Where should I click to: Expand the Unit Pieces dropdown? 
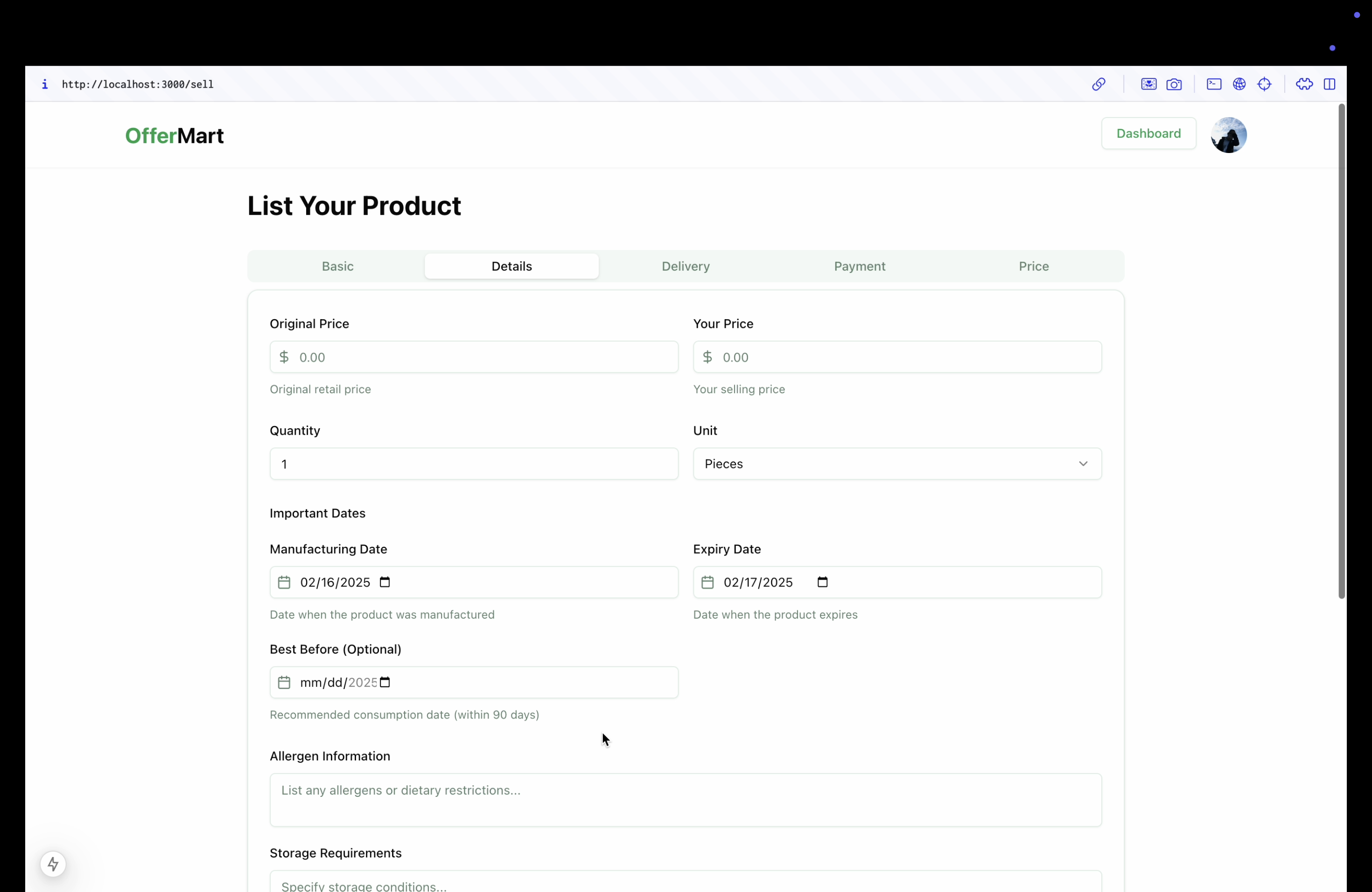pyautogui.click(x=897, y=464)
